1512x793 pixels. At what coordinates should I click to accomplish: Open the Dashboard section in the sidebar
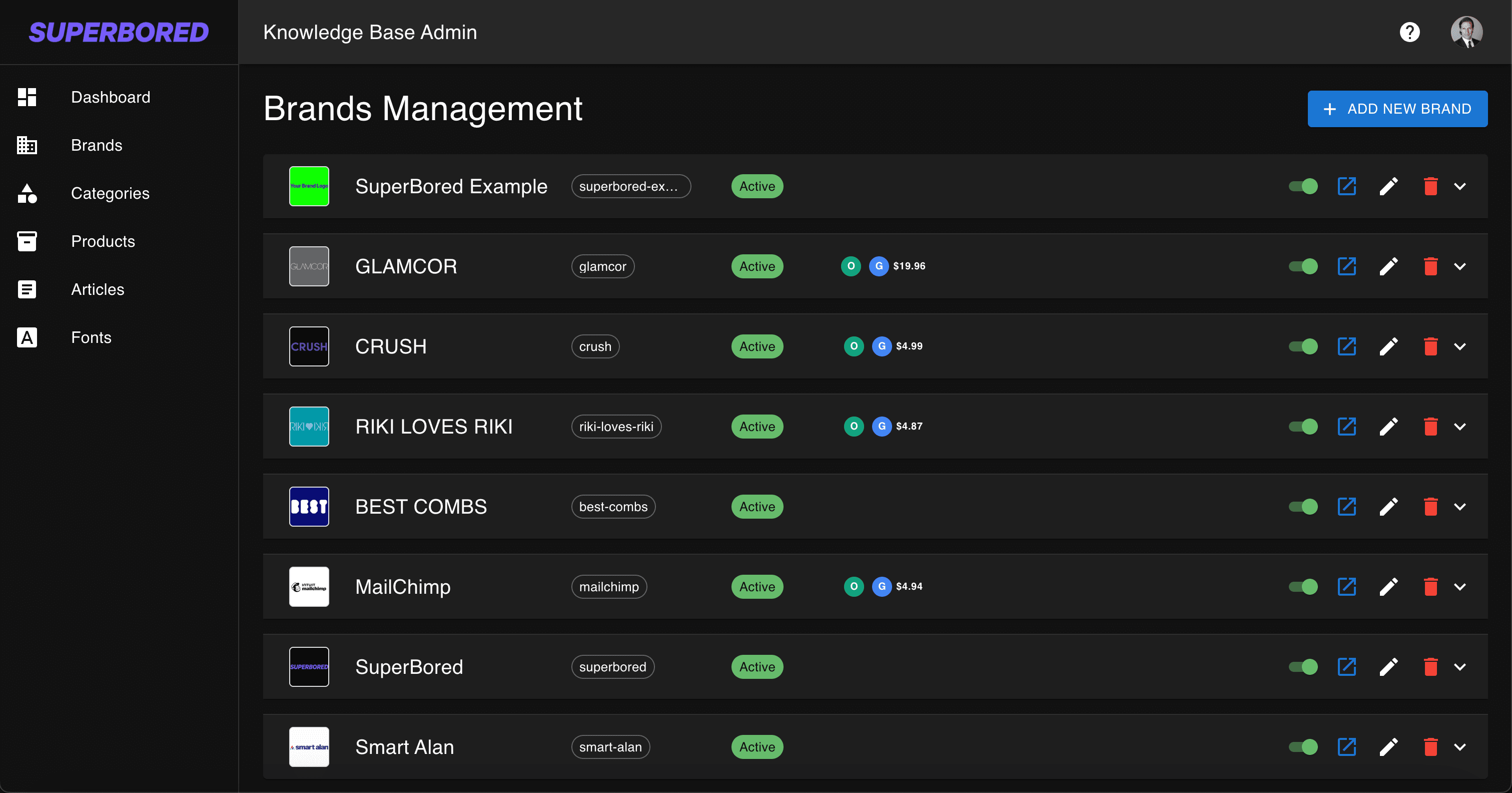tap(111, 97)
